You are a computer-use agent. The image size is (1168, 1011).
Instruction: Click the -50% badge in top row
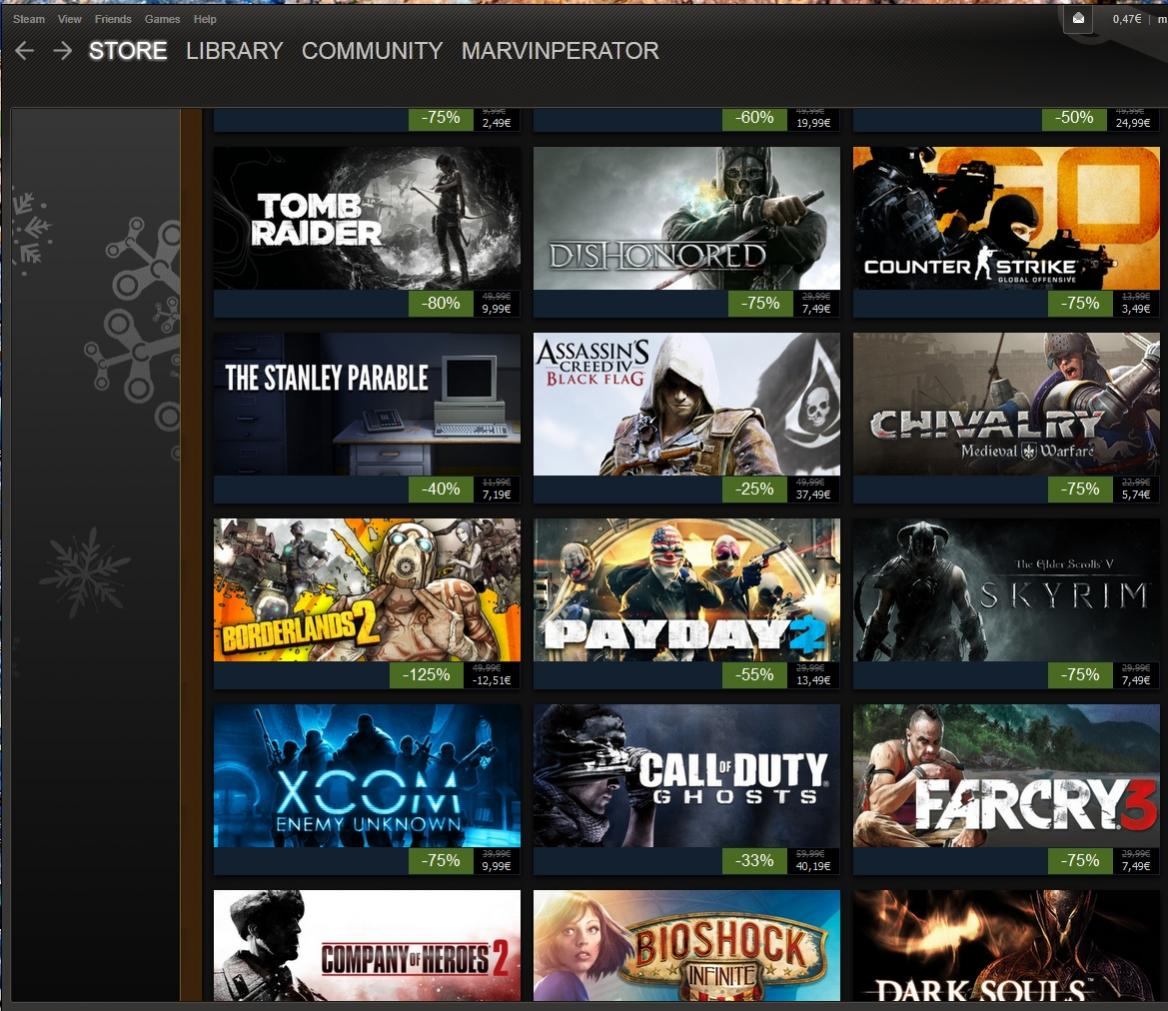(x=1073, y=118)
